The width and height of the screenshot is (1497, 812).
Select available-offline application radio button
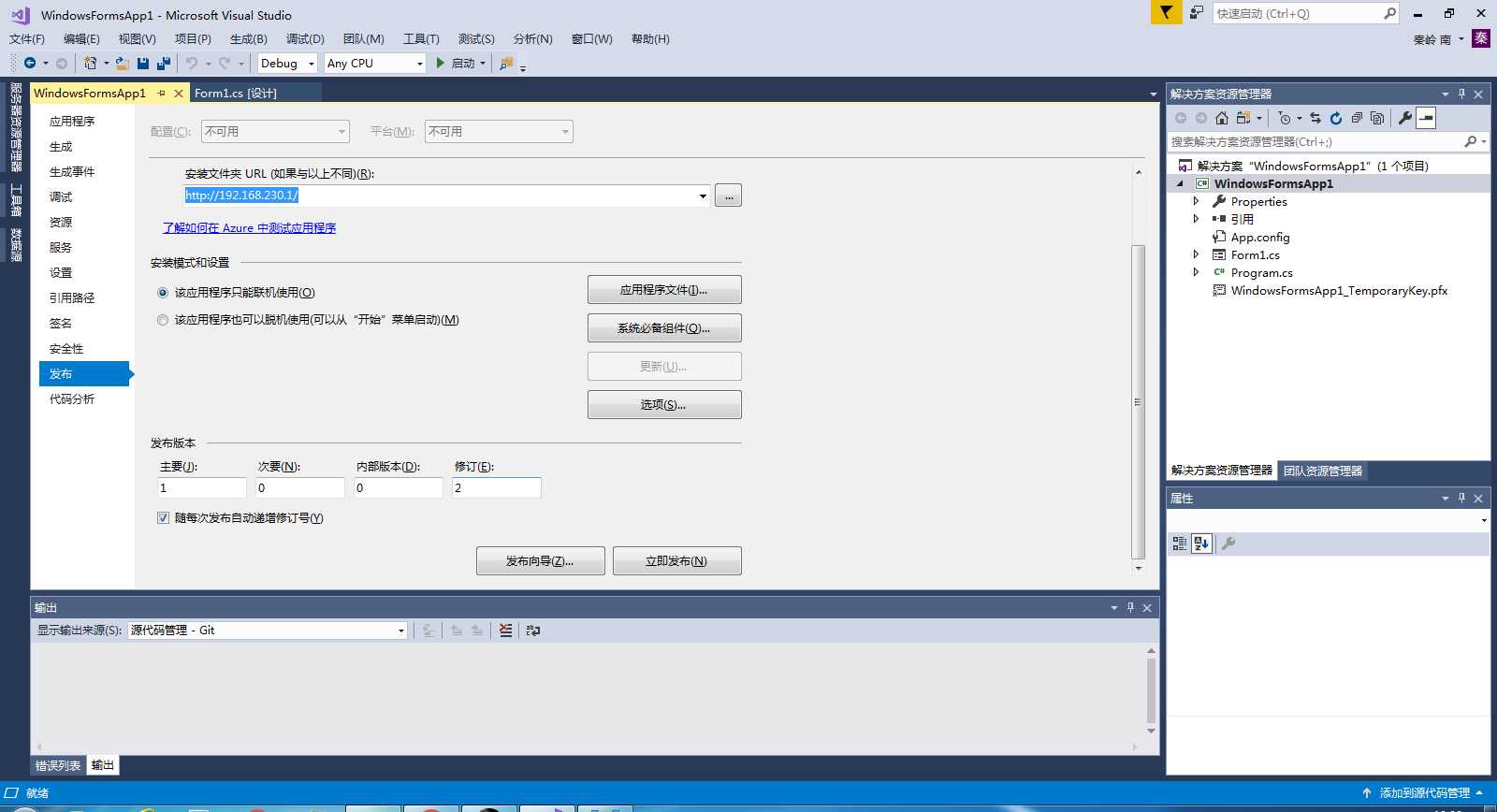pos(163,320)
